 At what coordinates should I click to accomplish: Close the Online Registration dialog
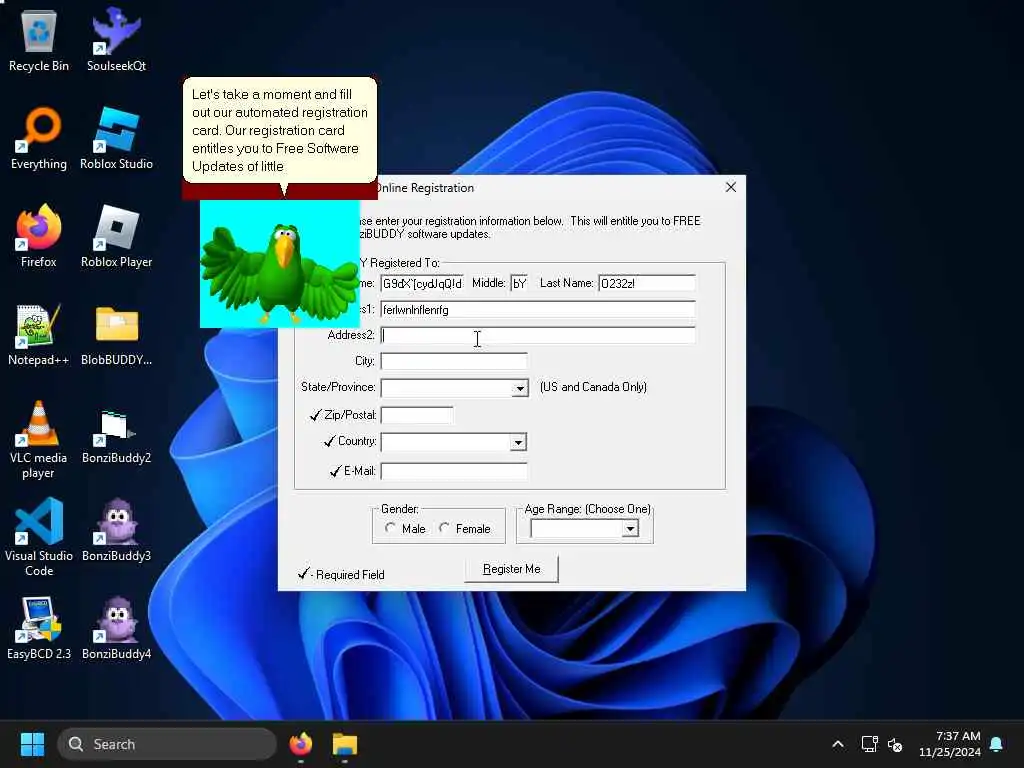tap(731, 187)
